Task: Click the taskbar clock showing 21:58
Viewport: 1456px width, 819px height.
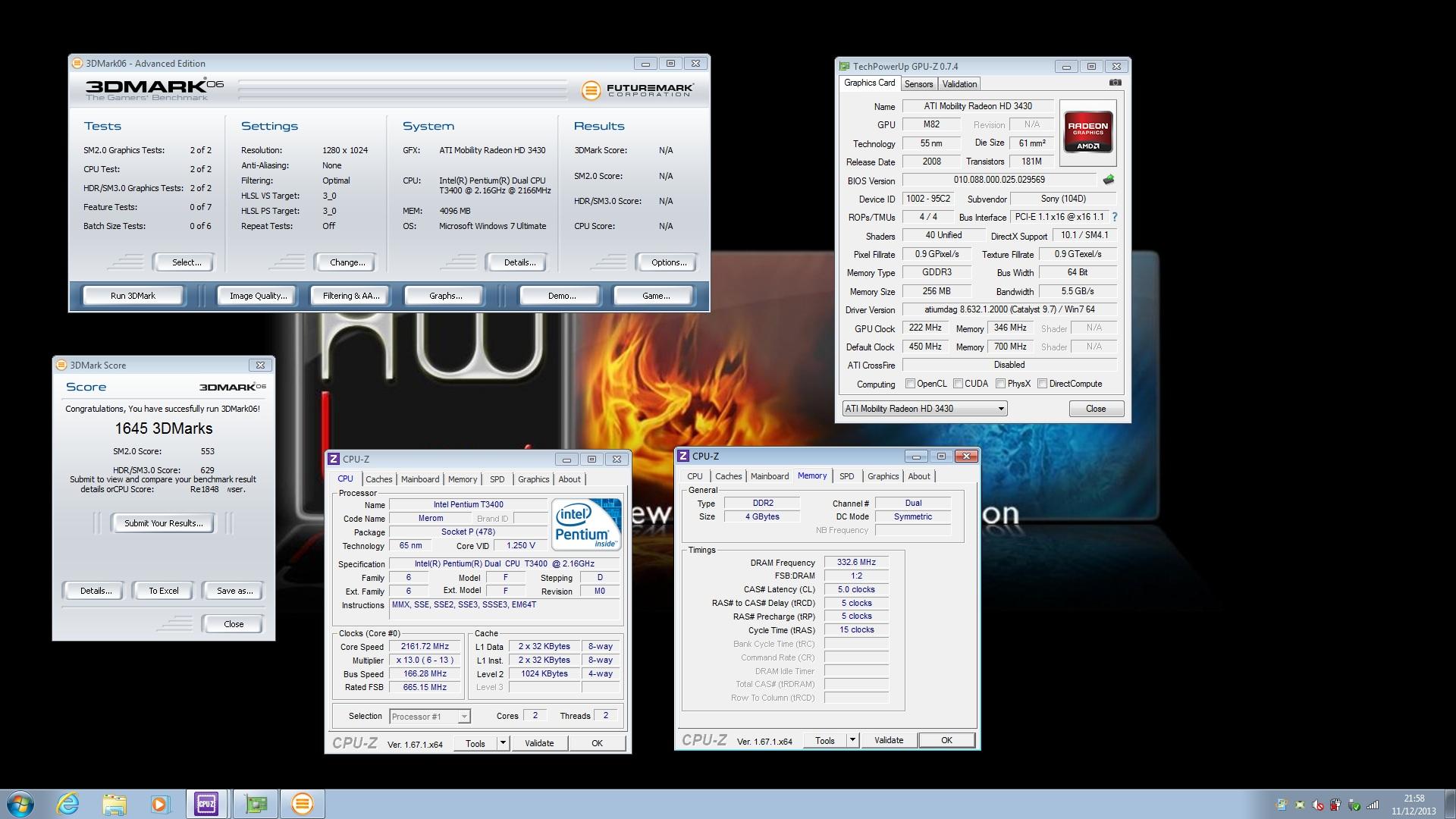Action: (x=1414, y=805)
